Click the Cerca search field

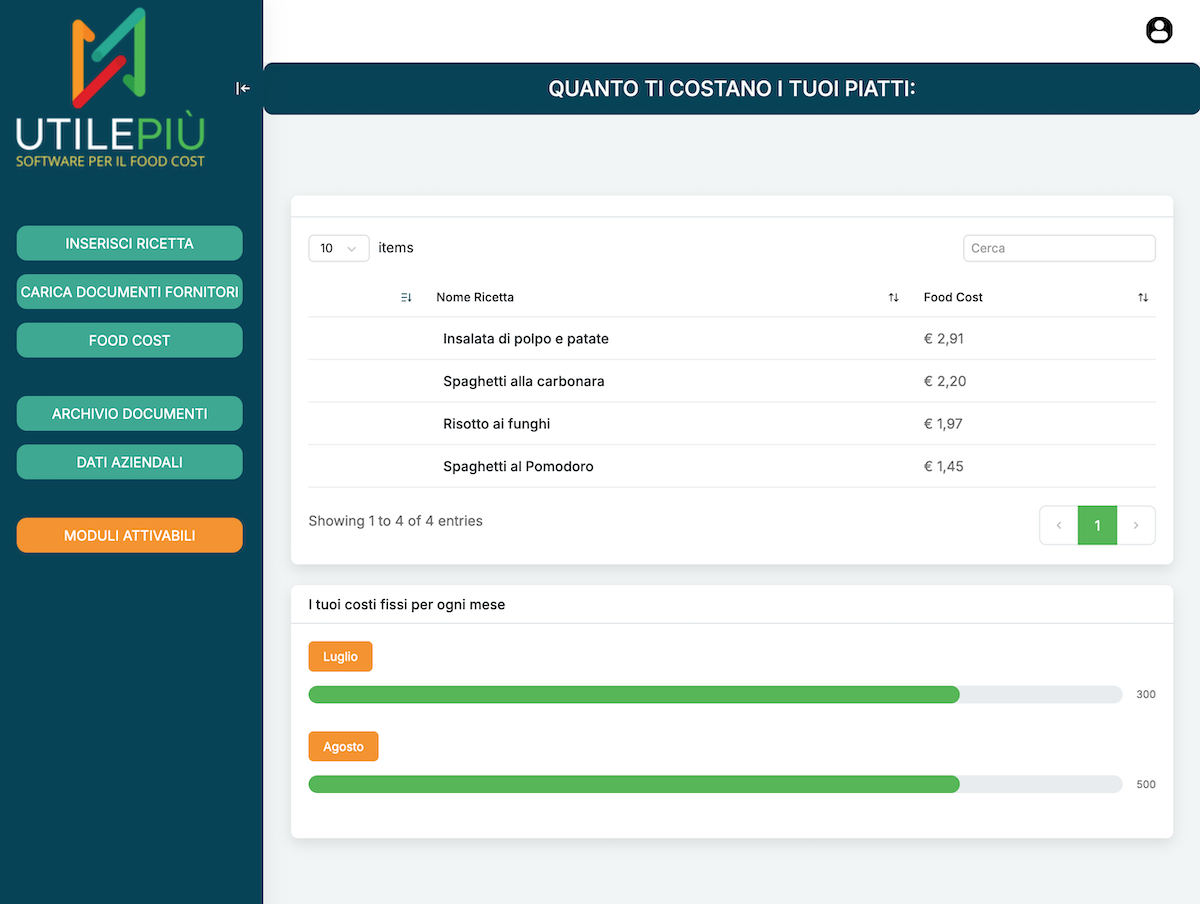click(x=1058, y=248)
